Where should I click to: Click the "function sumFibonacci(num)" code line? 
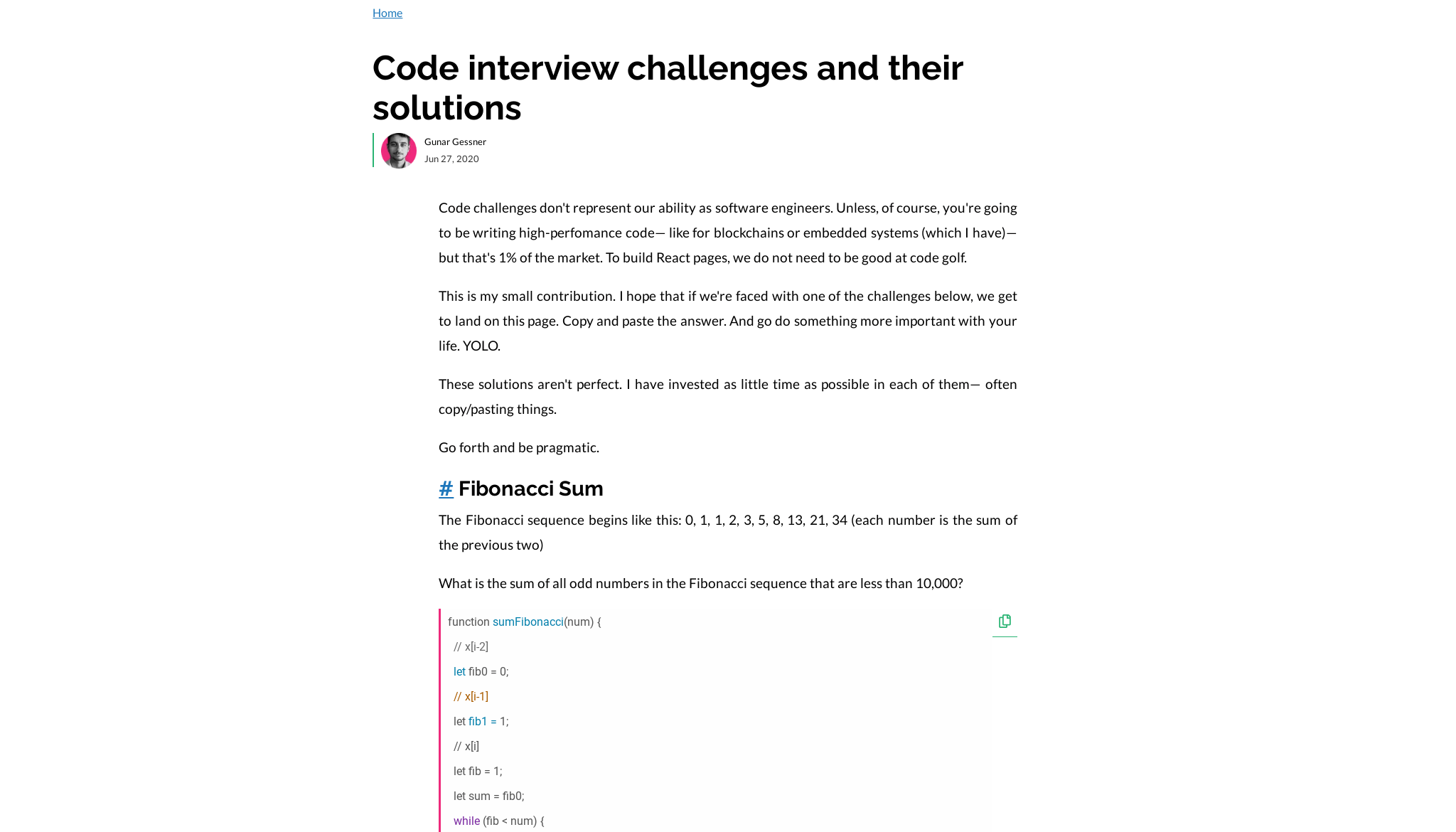(524, 622)
